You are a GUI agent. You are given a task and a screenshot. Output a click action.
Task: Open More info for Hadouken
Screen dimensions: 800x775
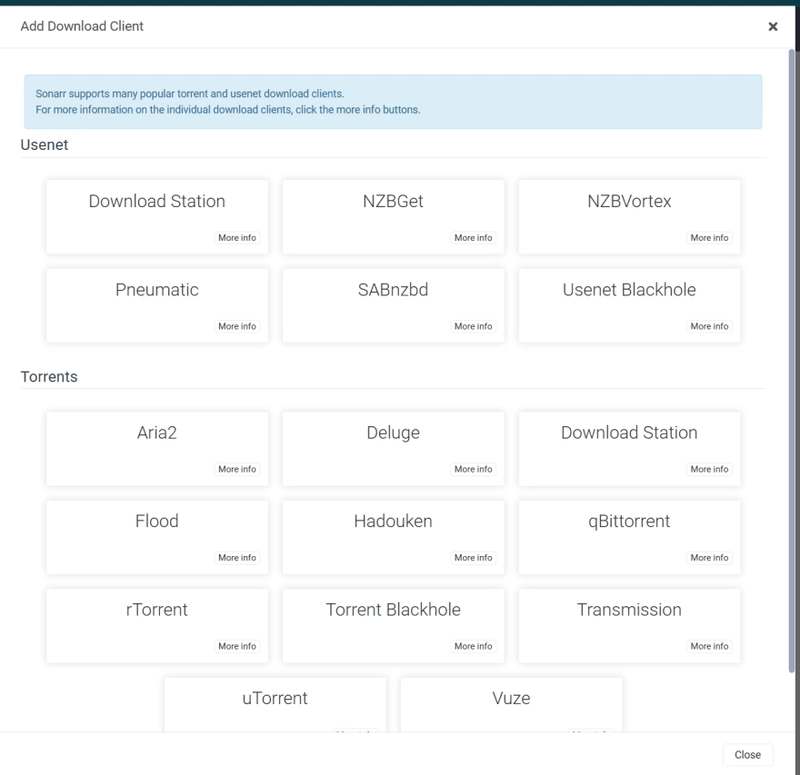473,558
